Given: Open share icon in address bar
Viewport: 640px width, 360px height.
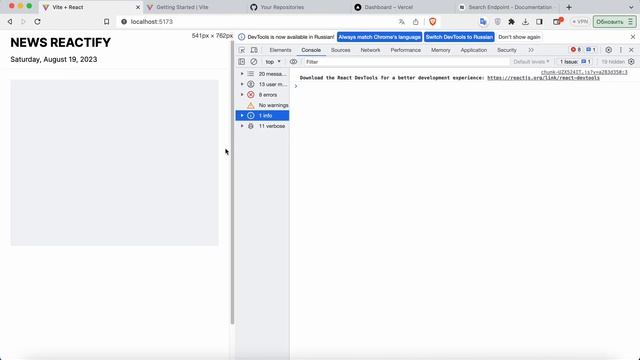Looking at the screenshot, I should (416, 22).
